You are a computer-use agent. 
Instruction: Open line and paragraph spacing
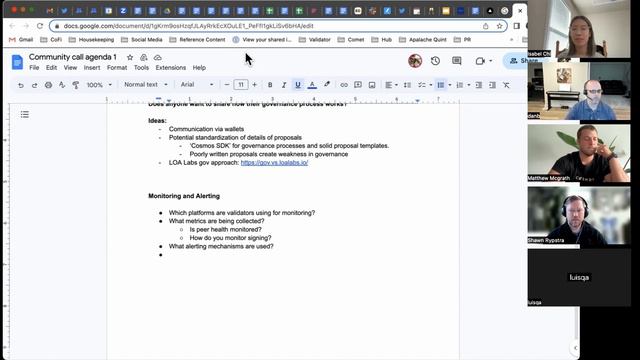click(407, 85)
